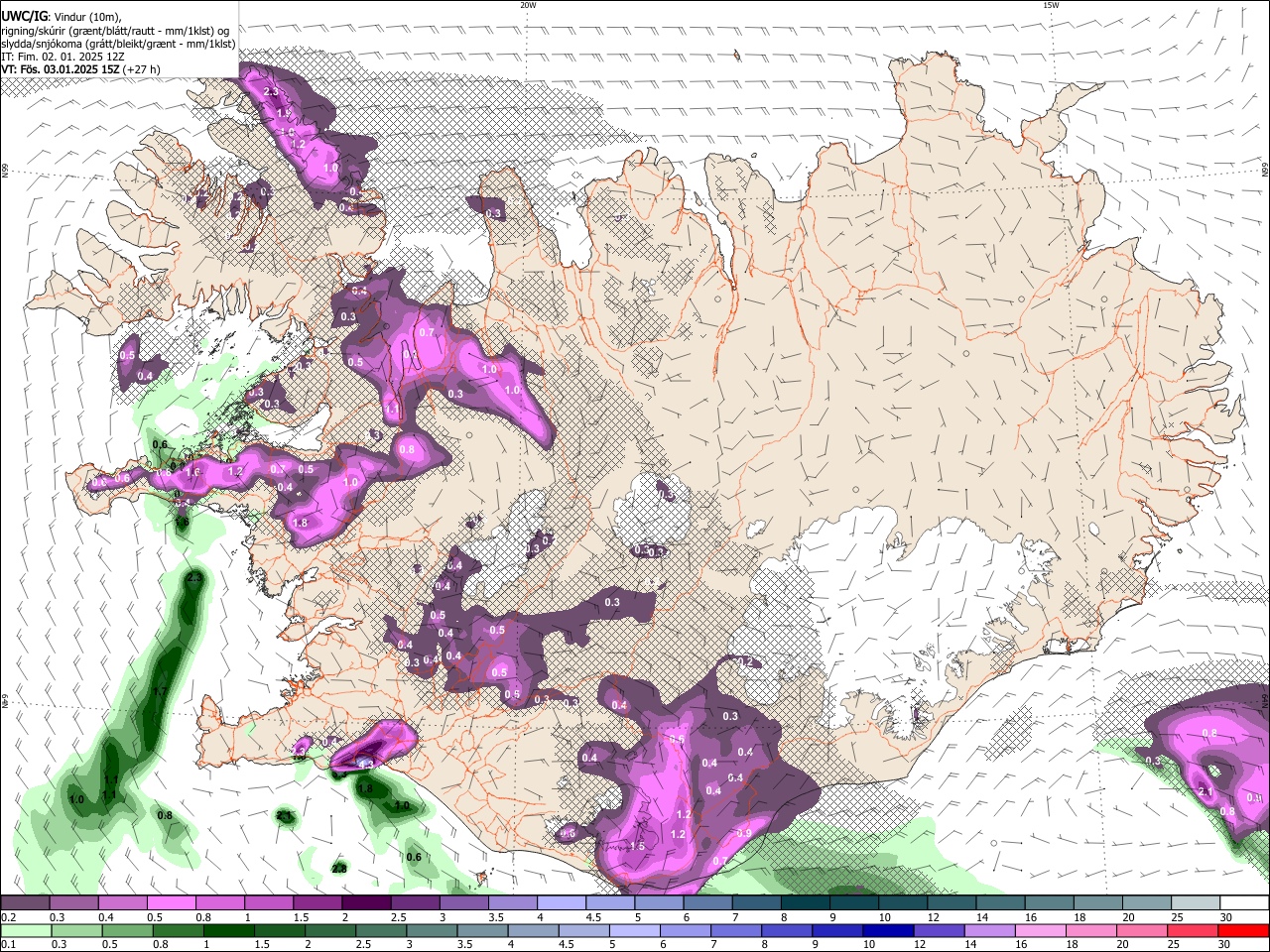Click the '2.8' rain value offshore
Screen dimensions: 1270x952
tap(339, 869)
